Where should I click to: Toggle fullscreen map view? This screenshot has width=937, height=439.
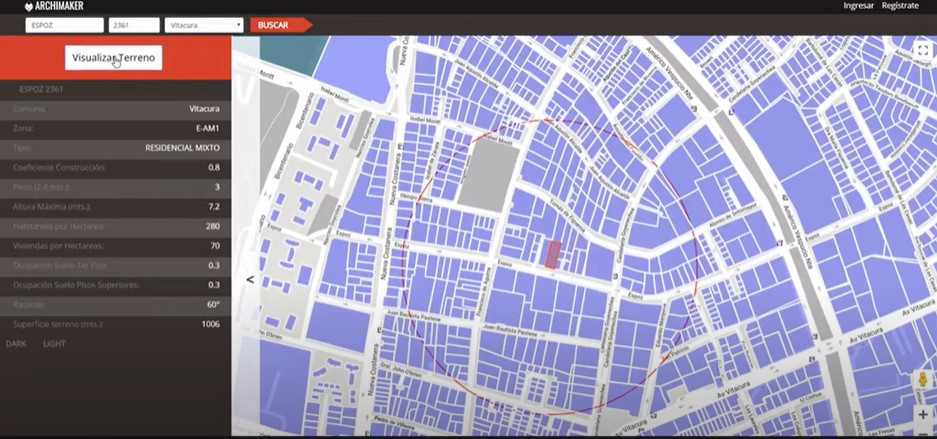(923, 50)
